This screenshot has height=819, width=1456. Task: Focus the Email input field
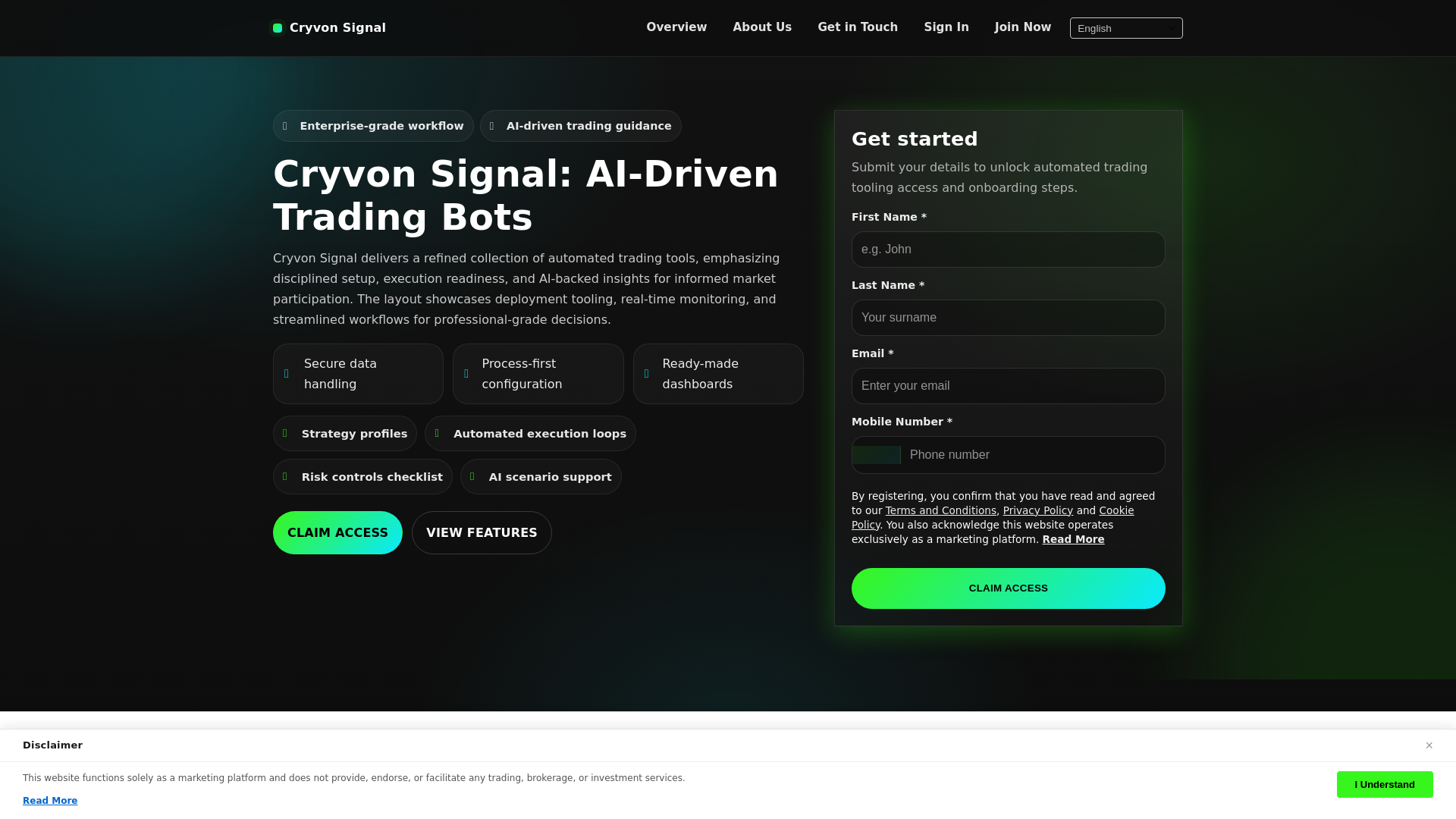[x=1009, y=386]
